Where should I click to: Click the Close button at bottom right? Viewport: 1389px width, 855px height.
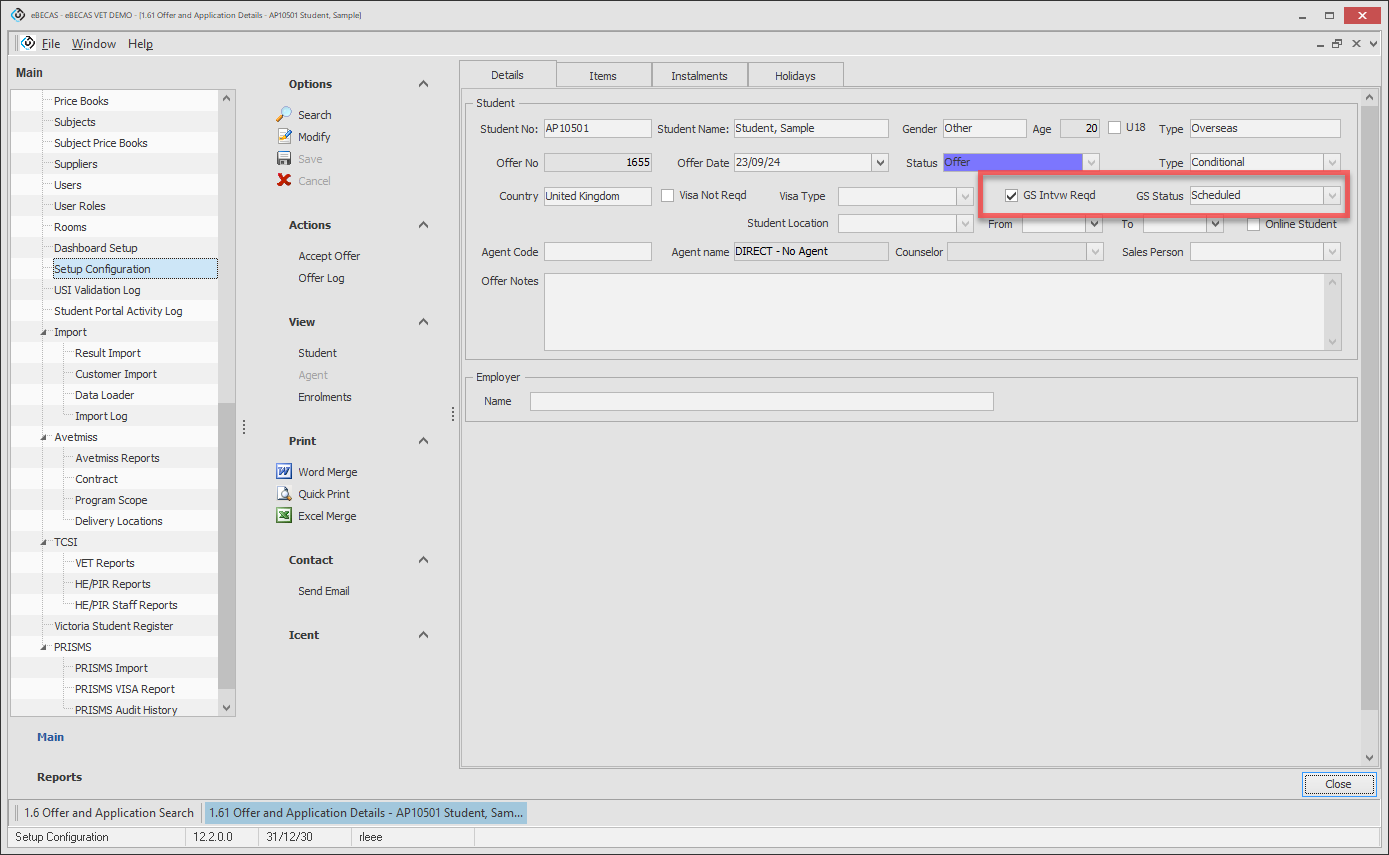tap(1338, 784)
